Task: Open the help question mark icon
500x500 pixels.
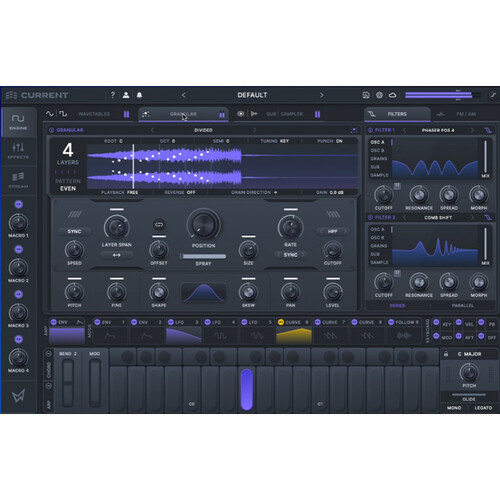Action: [113, 95]
